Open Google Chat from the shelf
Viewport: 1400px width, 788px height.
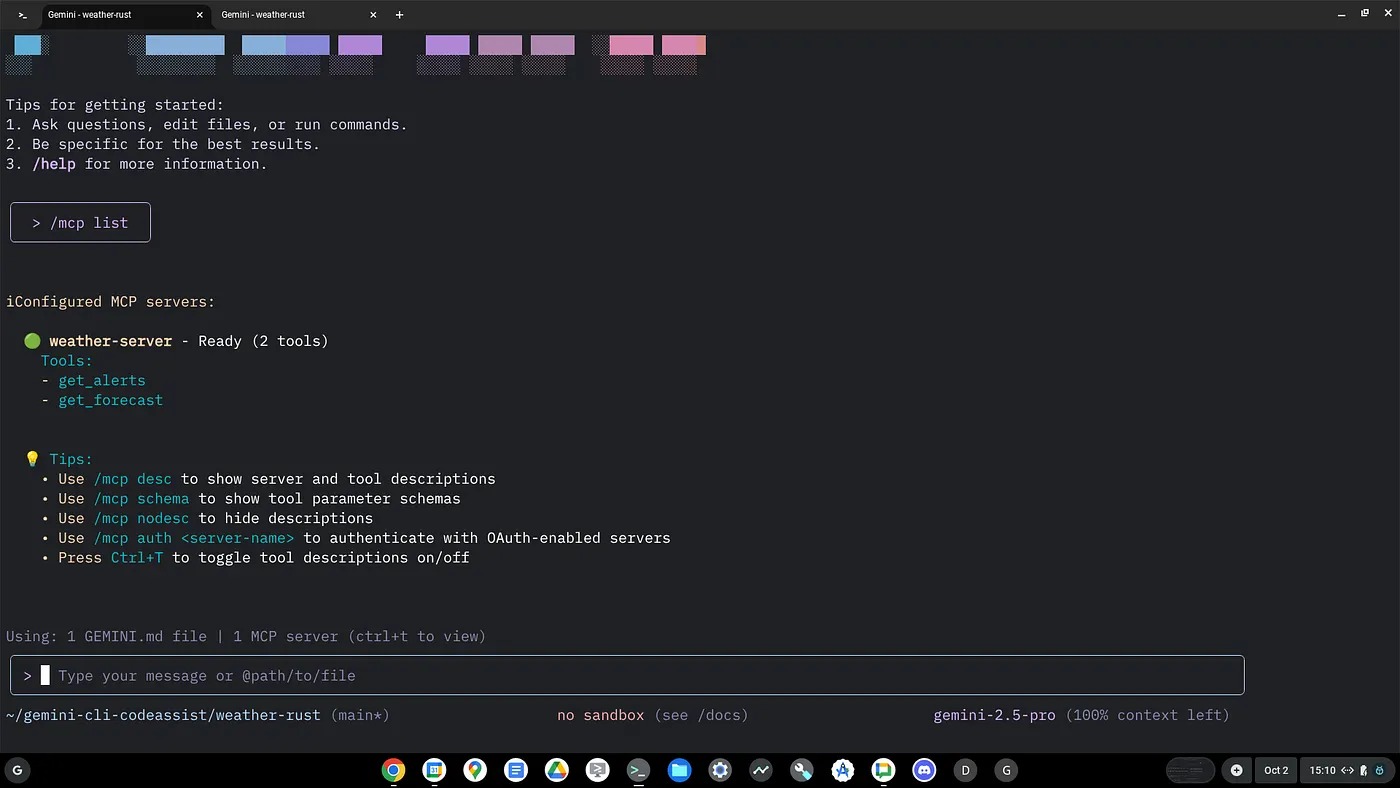pyautogui.click(x=883, y=770)
